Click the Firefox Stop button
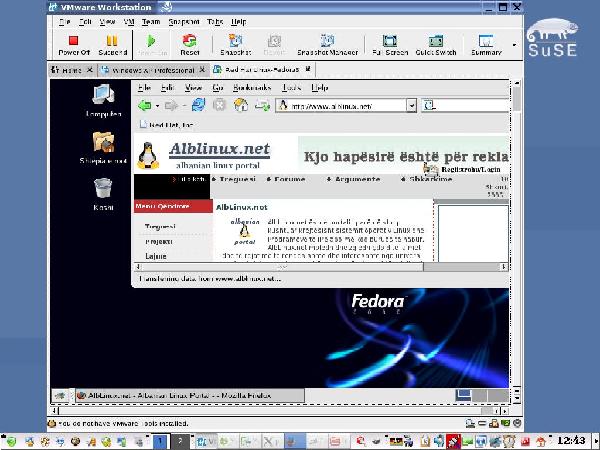Screen dimensions: 600x450 tap(219, 105)
